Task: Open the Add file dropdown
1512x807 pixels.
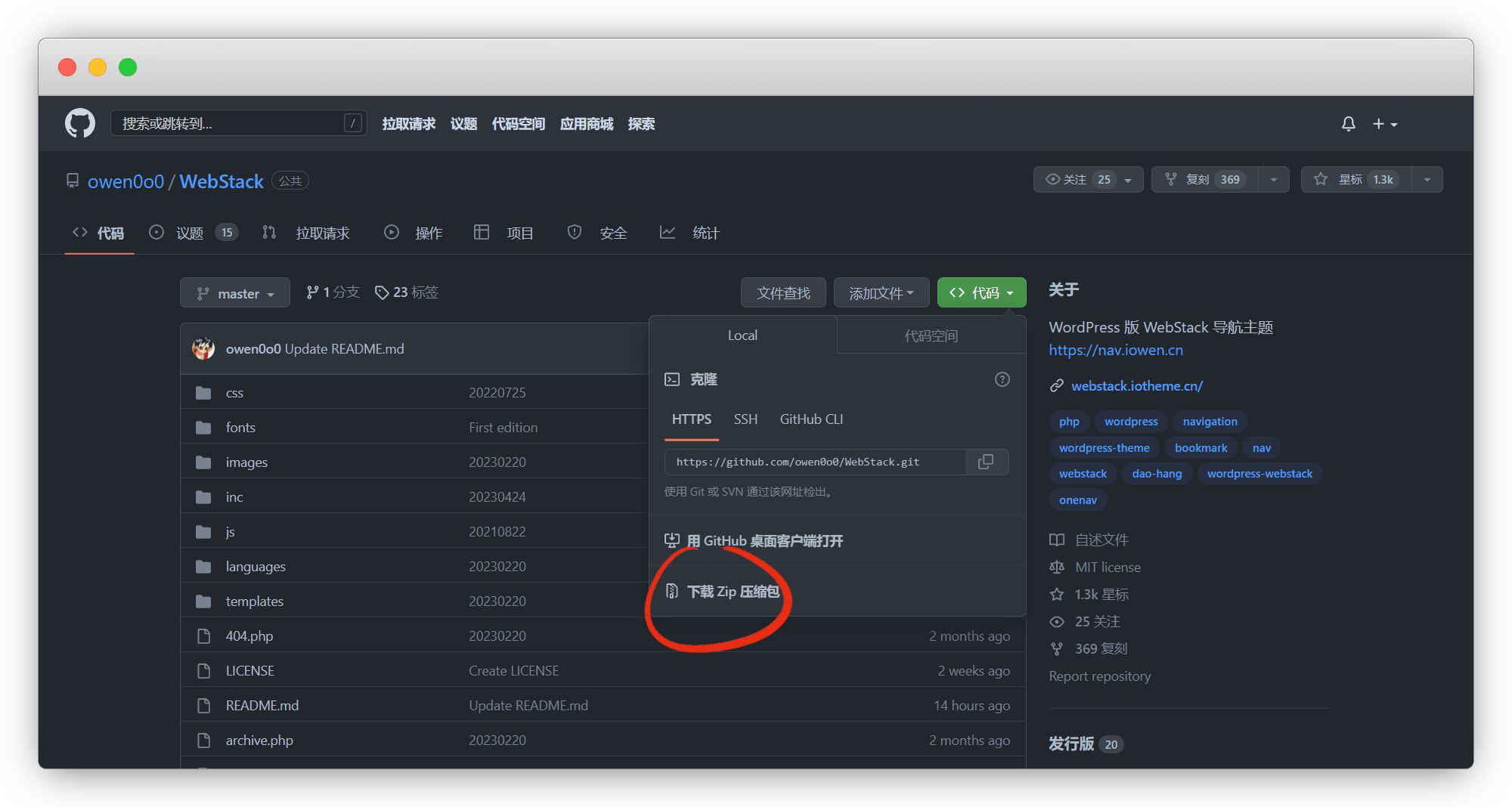Action: click(x=881, y=293)
